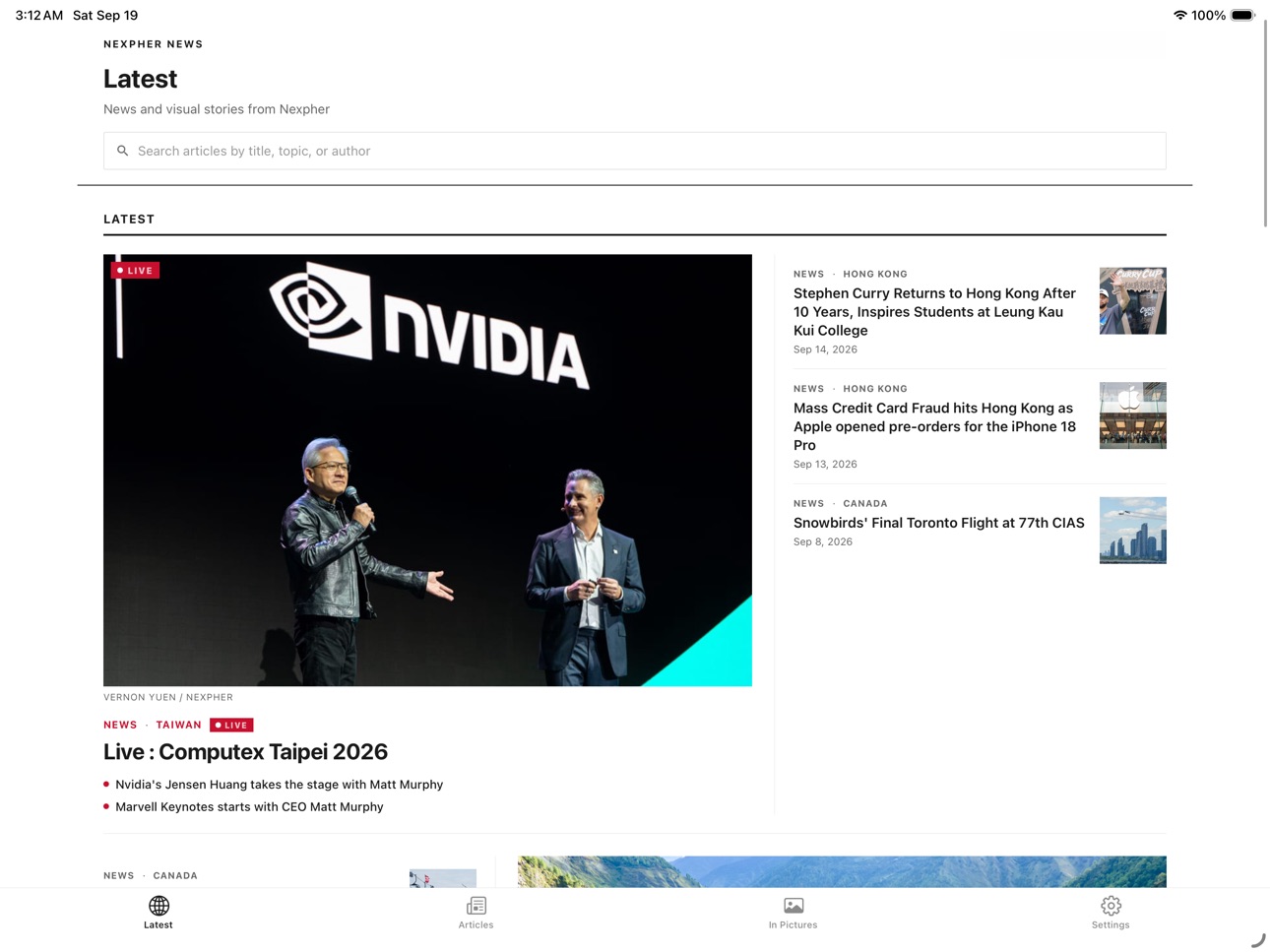
Task: Open the mountain landscape banner image
Action: tap(842, 871)
